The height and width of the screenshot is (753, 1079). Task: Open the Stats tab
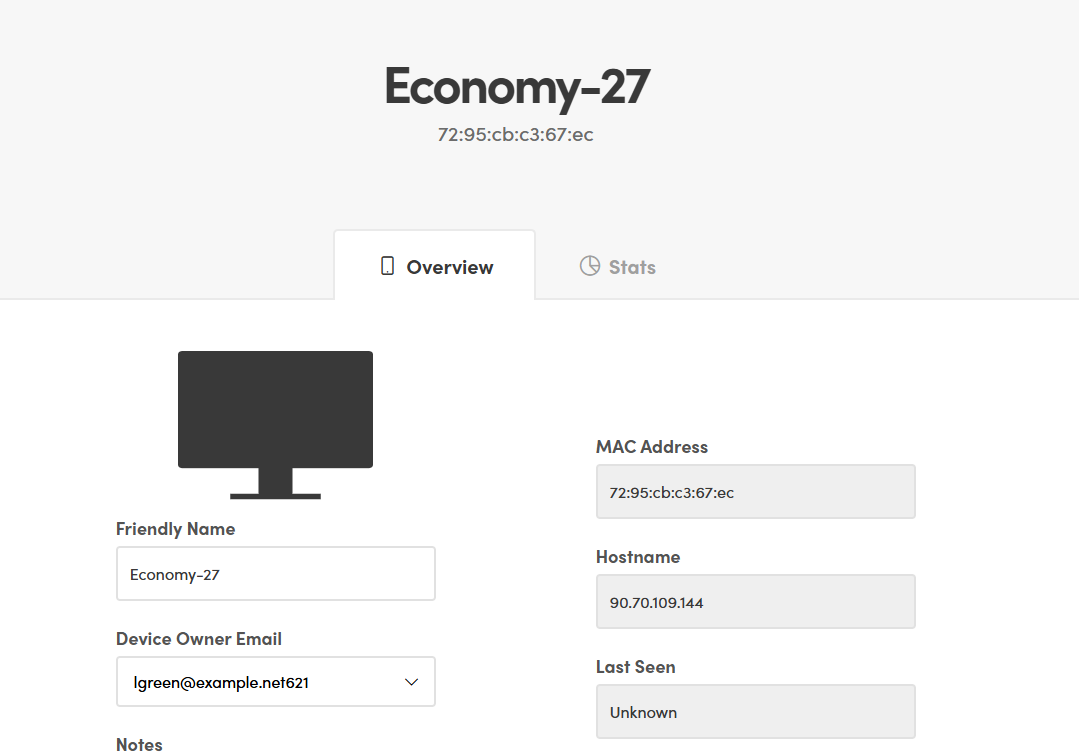[x=617, y=267]
